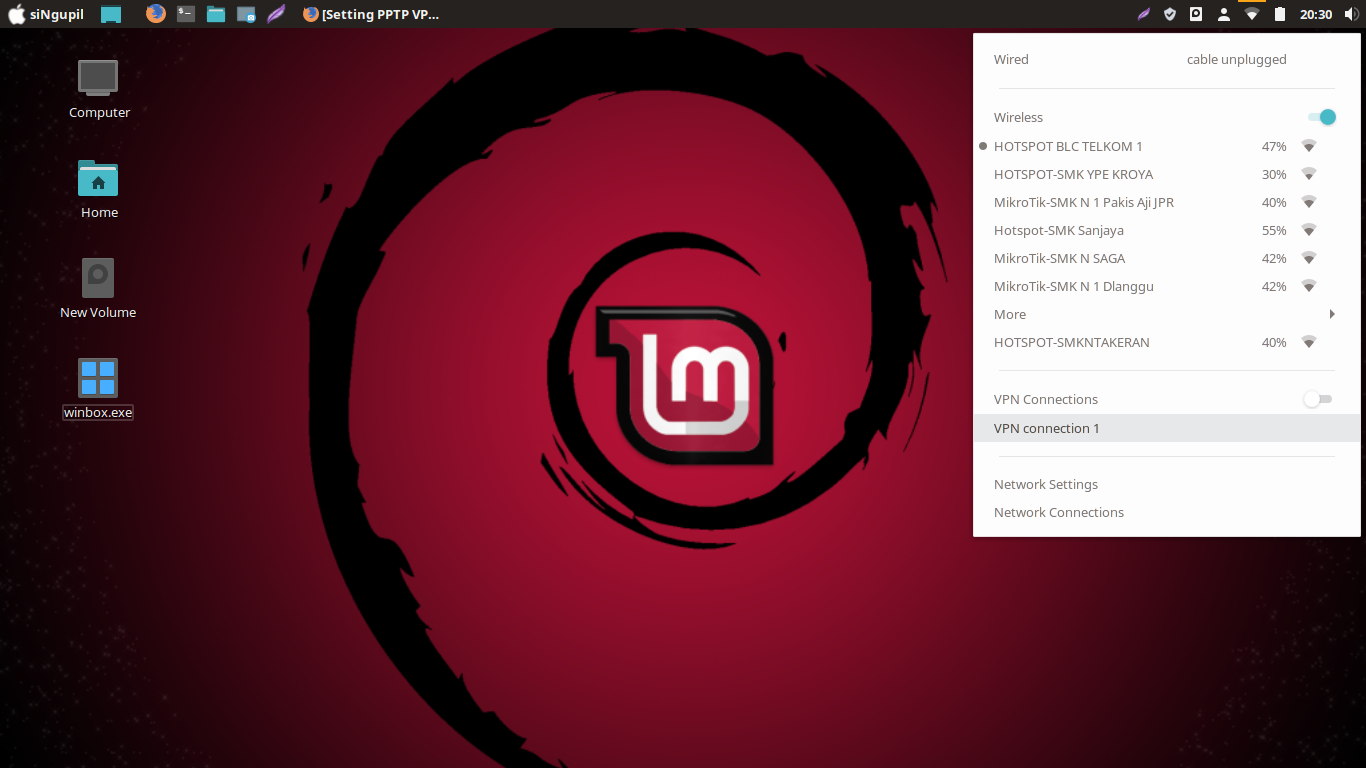Click signal icon for HOTSPOT BLC TELKOM 1
Viewport: 1366px width, 768px height.
[x=1308, y=146]
